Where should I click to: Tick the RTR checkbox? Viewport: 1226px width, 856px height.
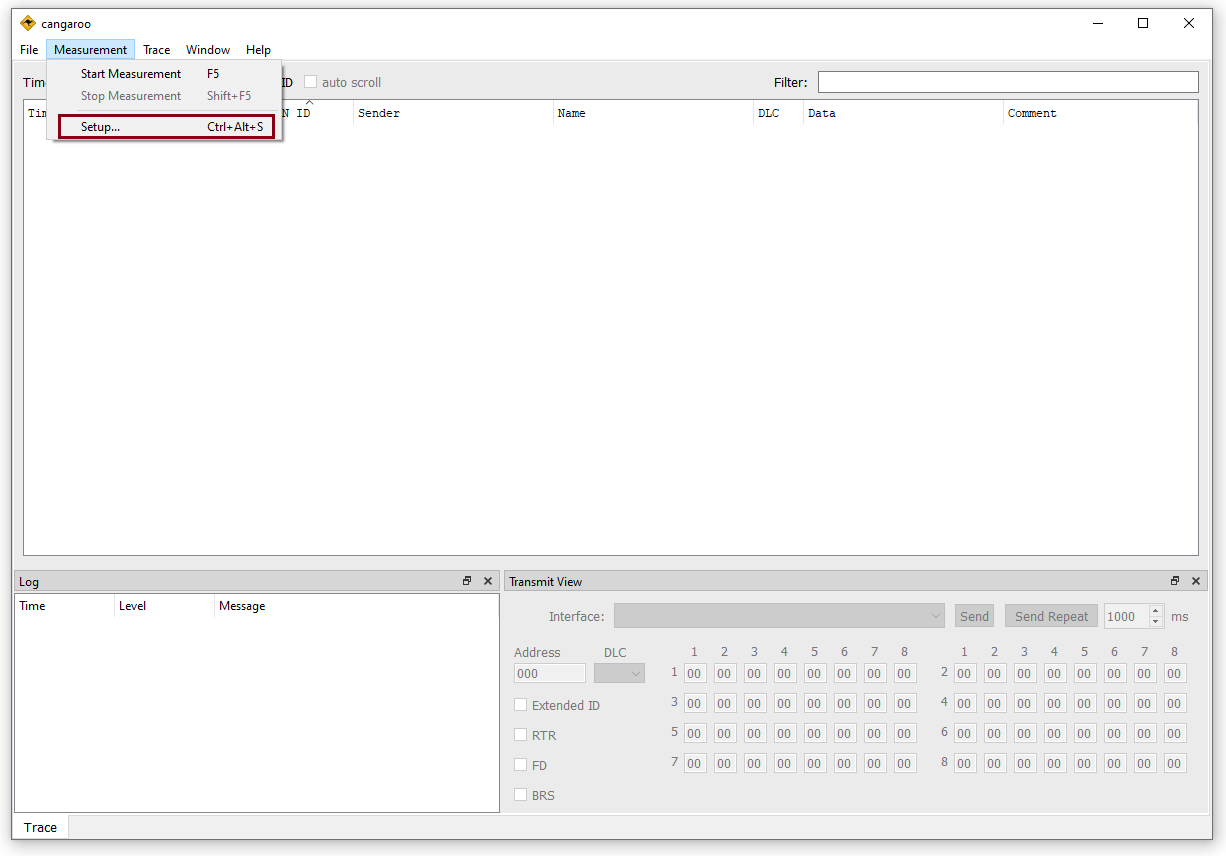pos(520,735)
